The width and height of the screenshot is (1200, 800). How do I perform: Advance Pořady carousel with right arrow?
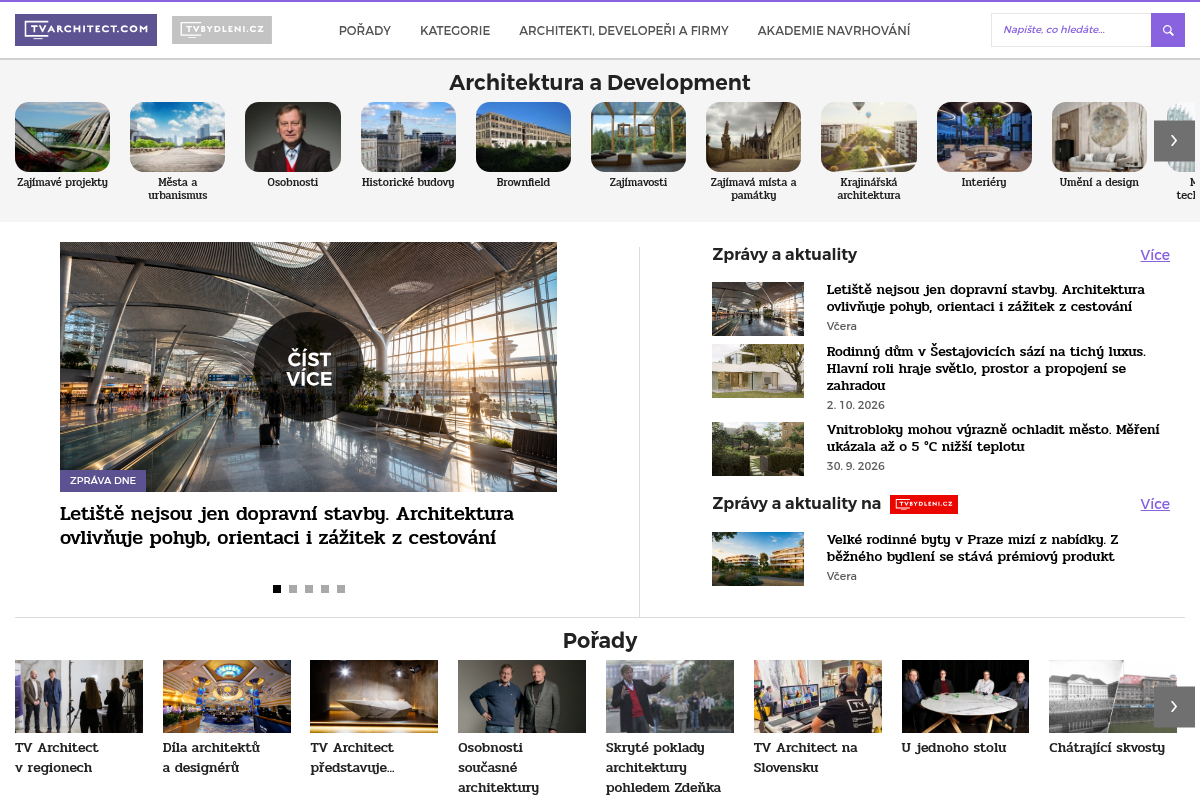(1174, 707)
